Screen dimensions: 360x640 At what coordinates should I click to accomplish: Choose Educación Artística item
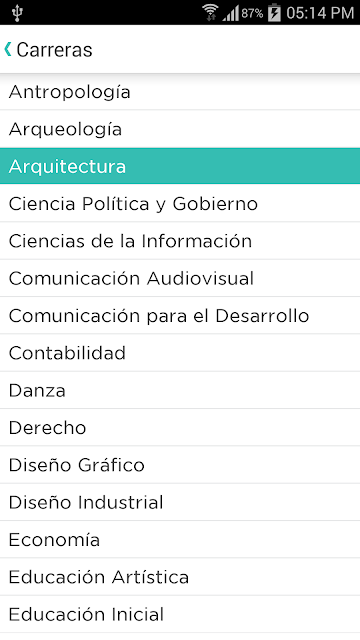click(x=180, y=577)
